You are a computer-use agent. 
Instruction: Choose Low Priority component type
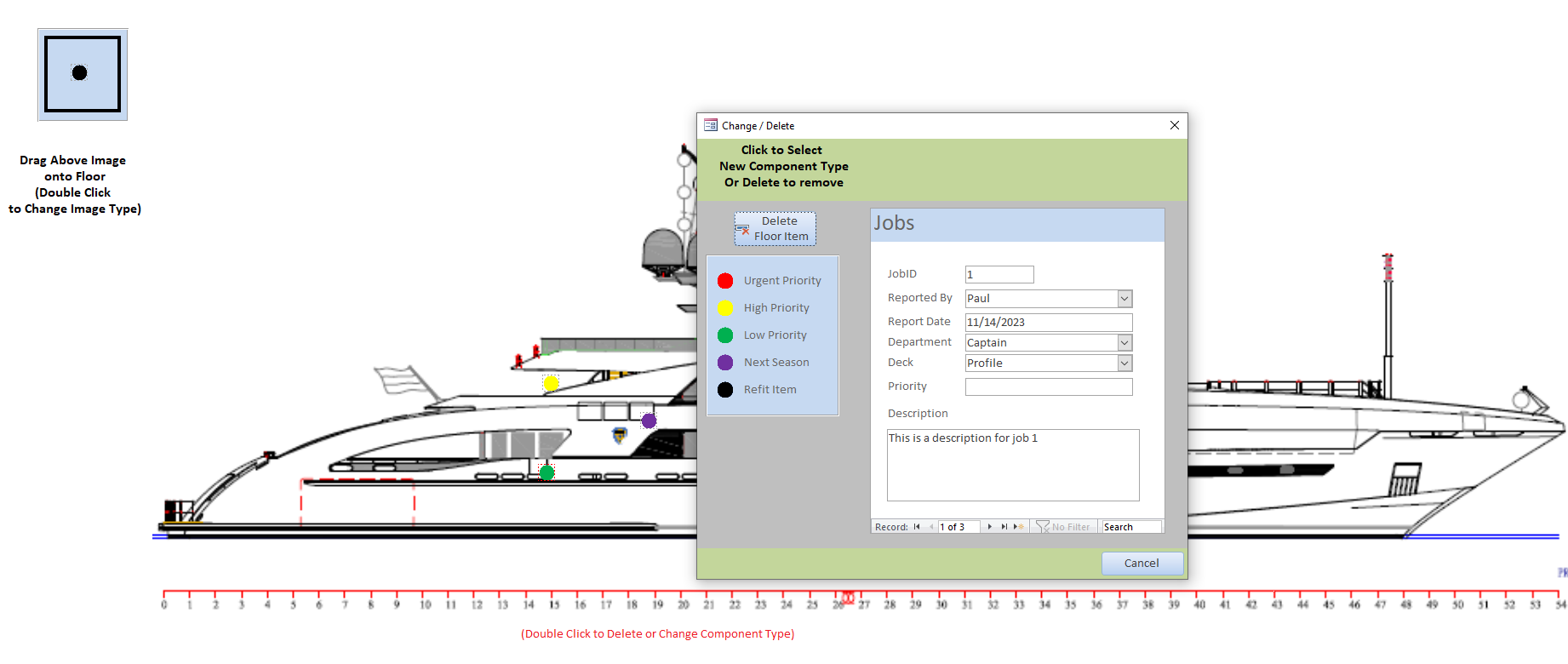tap(725, 335)
